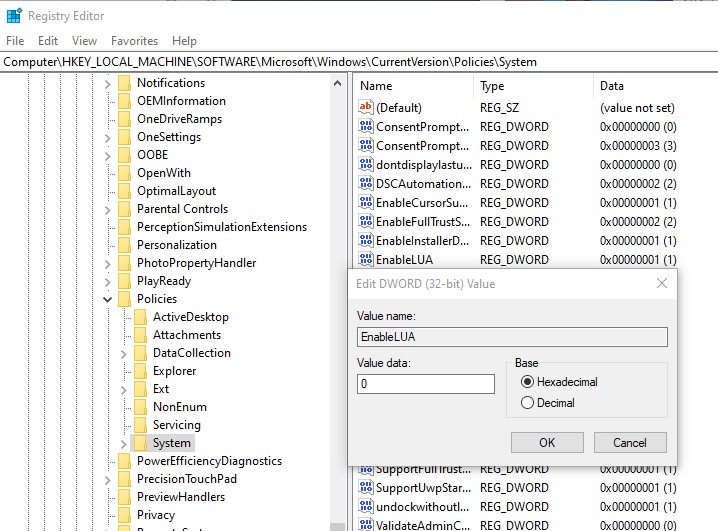Click the folder icon of Servicing key
Viewport: 718px width, 531px height.
140,425
